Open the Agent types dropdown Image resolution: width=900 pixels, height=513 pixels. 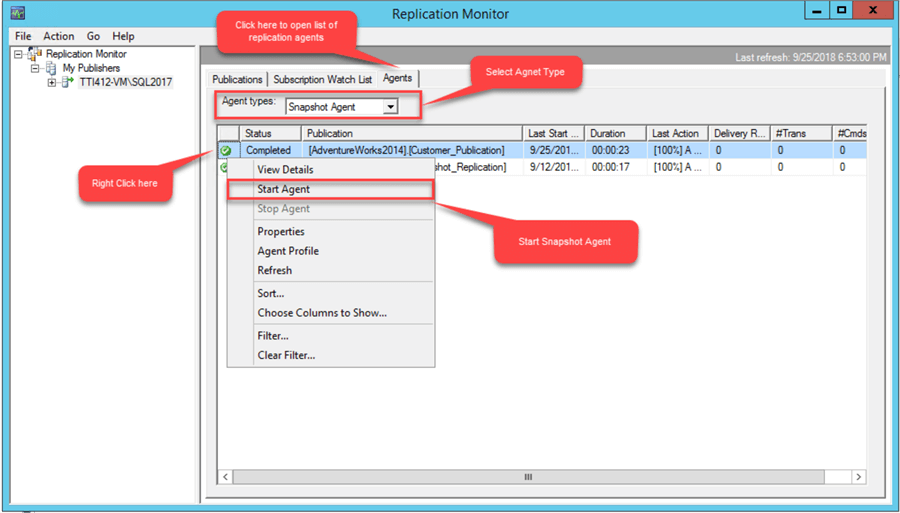pyautogui.click(x=390, y=106)
